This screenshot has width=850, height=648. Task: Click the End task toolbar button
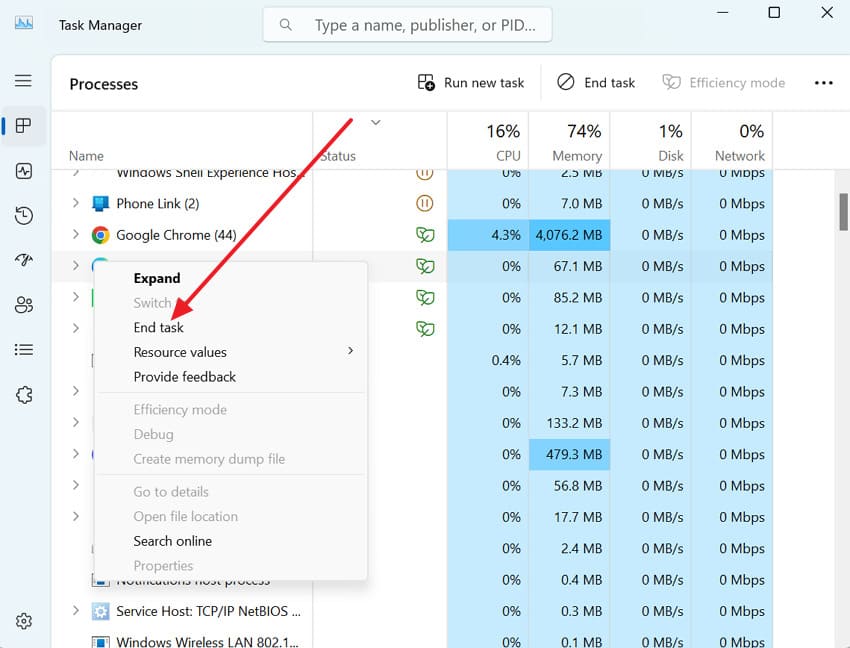(x=596, y=83)
